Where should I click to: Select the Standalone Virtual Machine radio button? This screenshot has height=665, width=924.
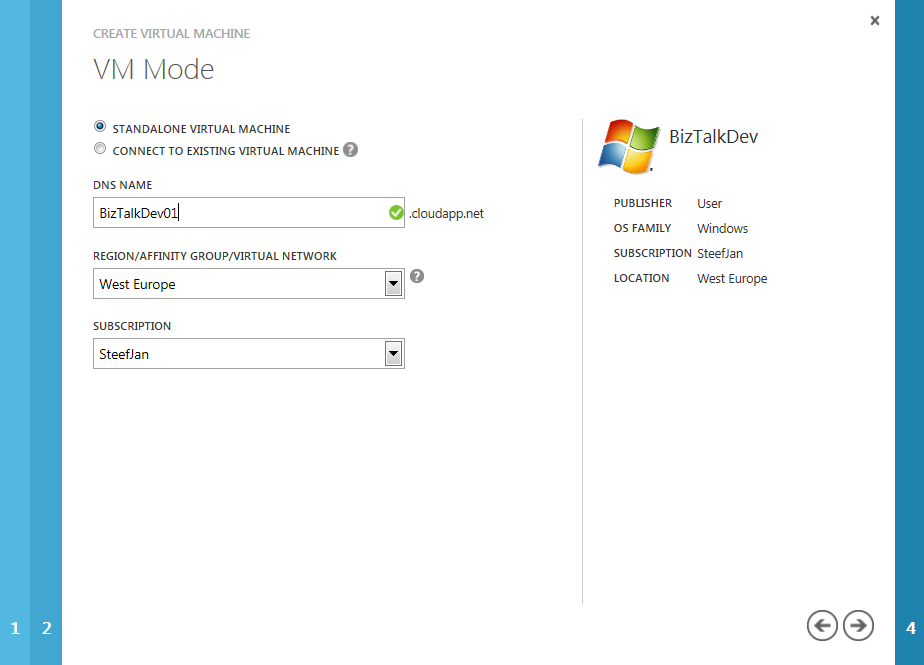pos(99,127)
